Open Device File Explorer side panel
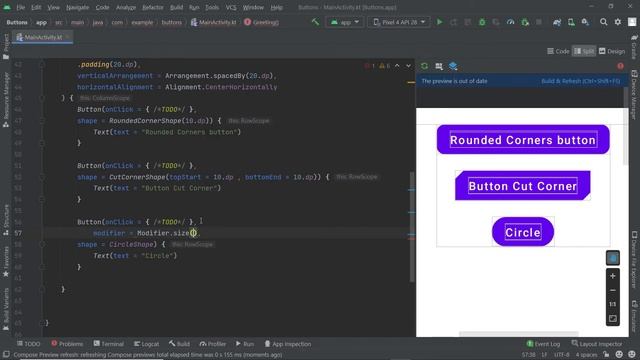Viewport: 640px width, 360px height. [x=634, y=260]
